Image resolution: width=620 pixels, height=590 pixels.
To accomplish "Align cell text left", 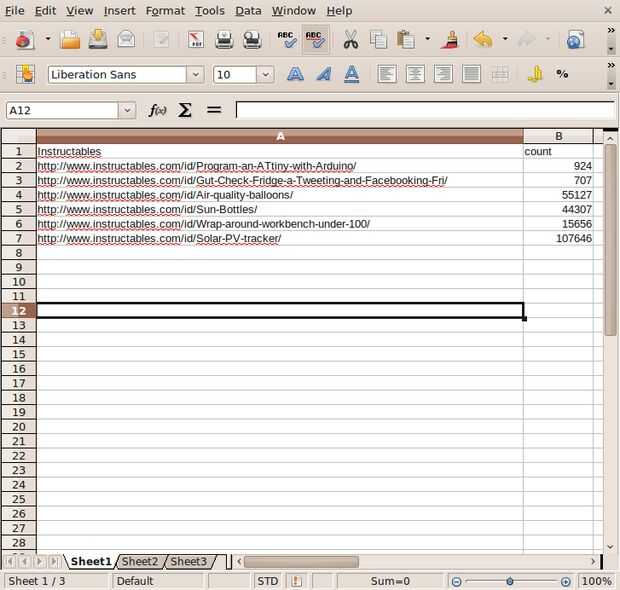I will [x=387, y=74].
